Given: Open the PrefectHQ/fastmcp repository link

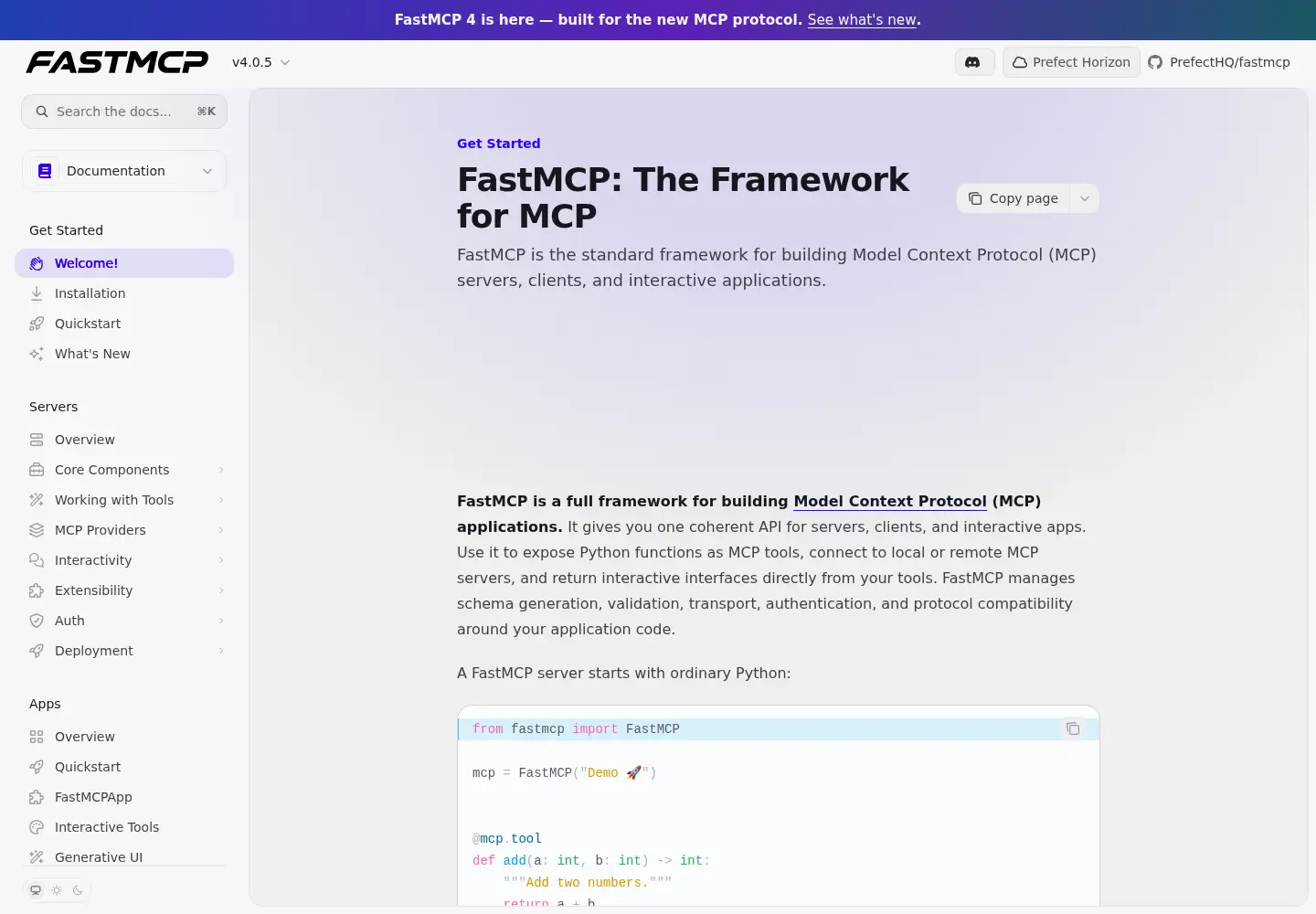Looking at the screenshot, I should pos(1219,62).
